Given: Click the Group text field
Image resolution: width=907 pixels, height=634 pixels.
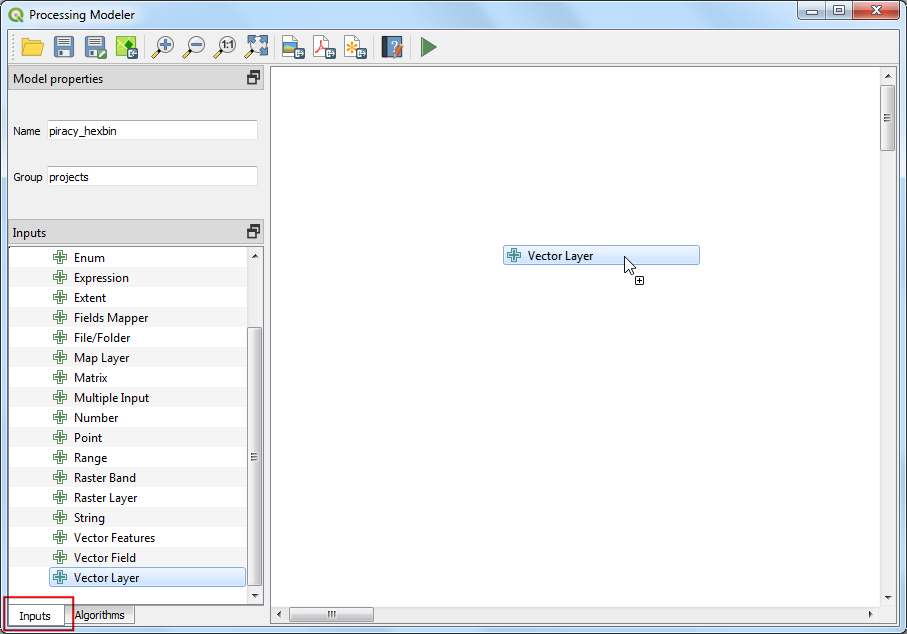Looking at the screenshot, I should (x=152, y=177).
